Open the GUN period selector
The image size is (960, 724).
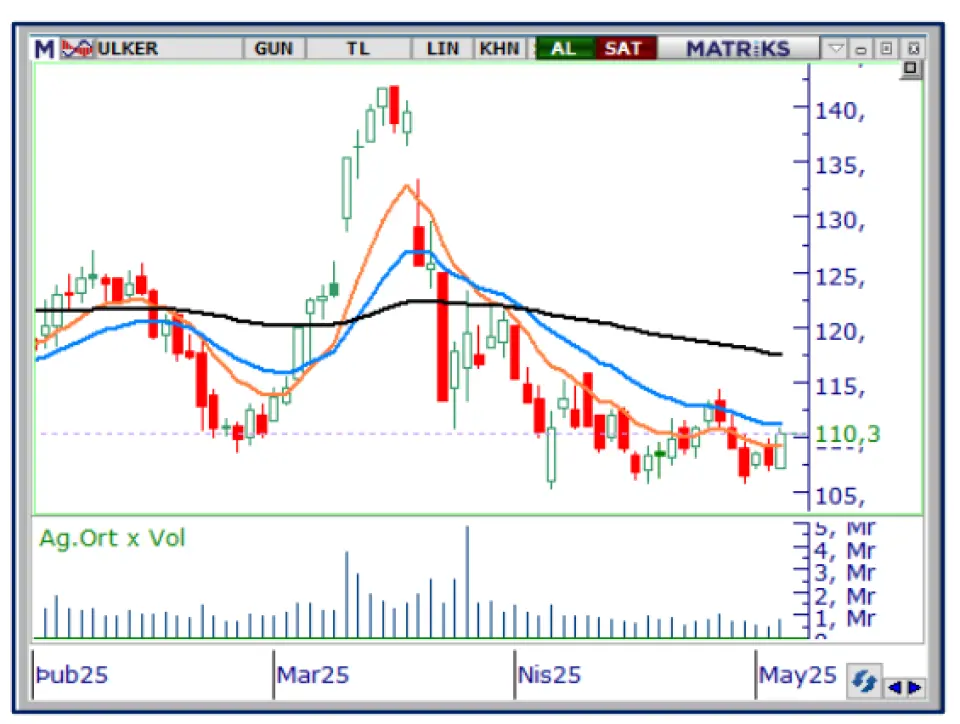[274, 48]
